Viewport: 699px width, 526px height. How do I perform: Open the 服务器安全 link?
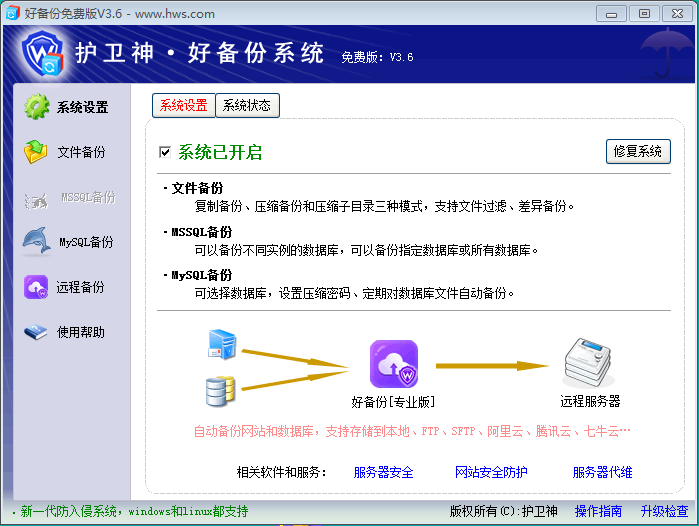pyautogui.click(x=383, y=472)
